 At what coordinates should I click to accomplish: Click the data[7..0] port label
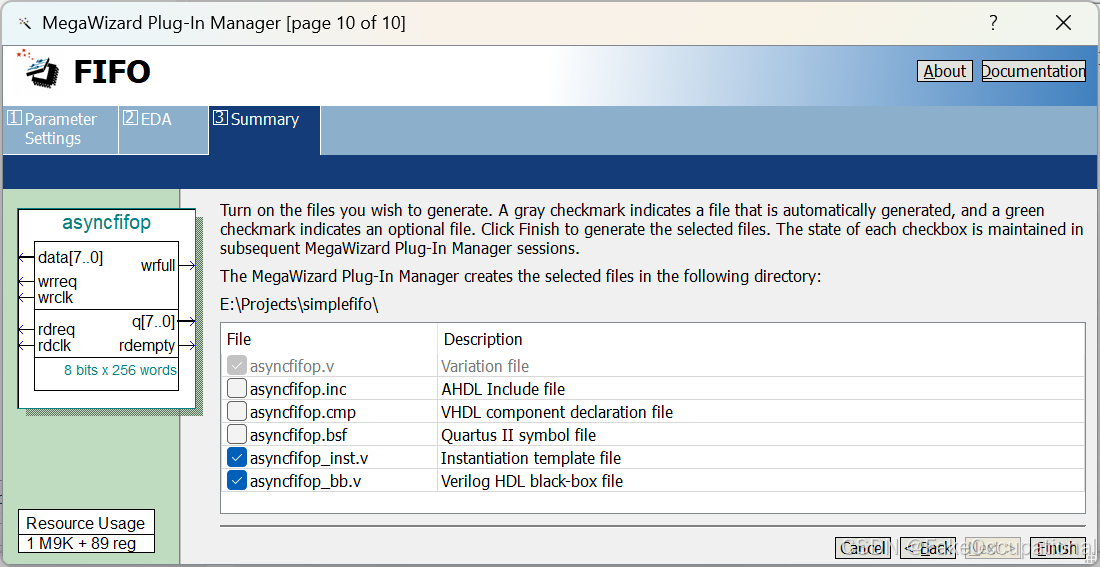click(x=71, y=258)
